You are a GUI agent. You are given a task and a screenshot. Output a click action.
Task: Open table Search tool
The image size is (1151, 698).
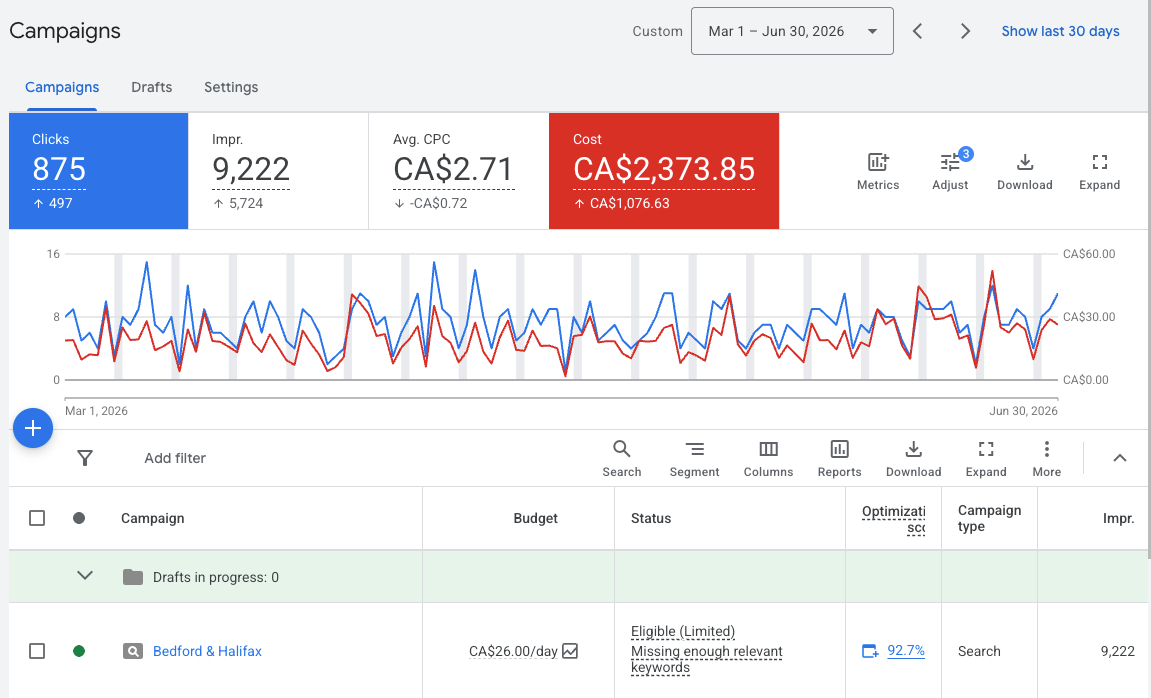(x=622, y=459)
